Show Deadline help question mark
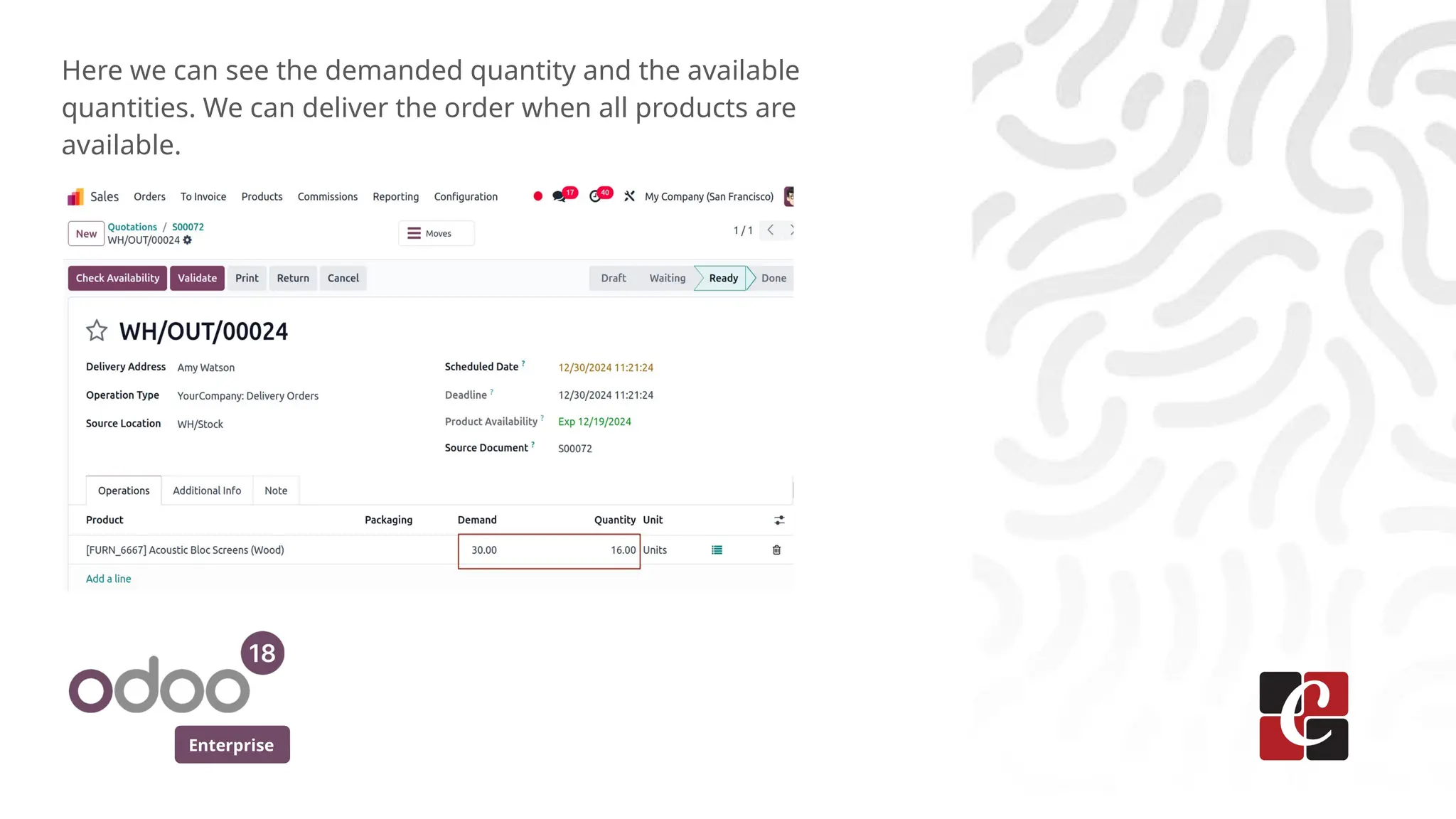1456x819 pixels. tap(492, 392)
